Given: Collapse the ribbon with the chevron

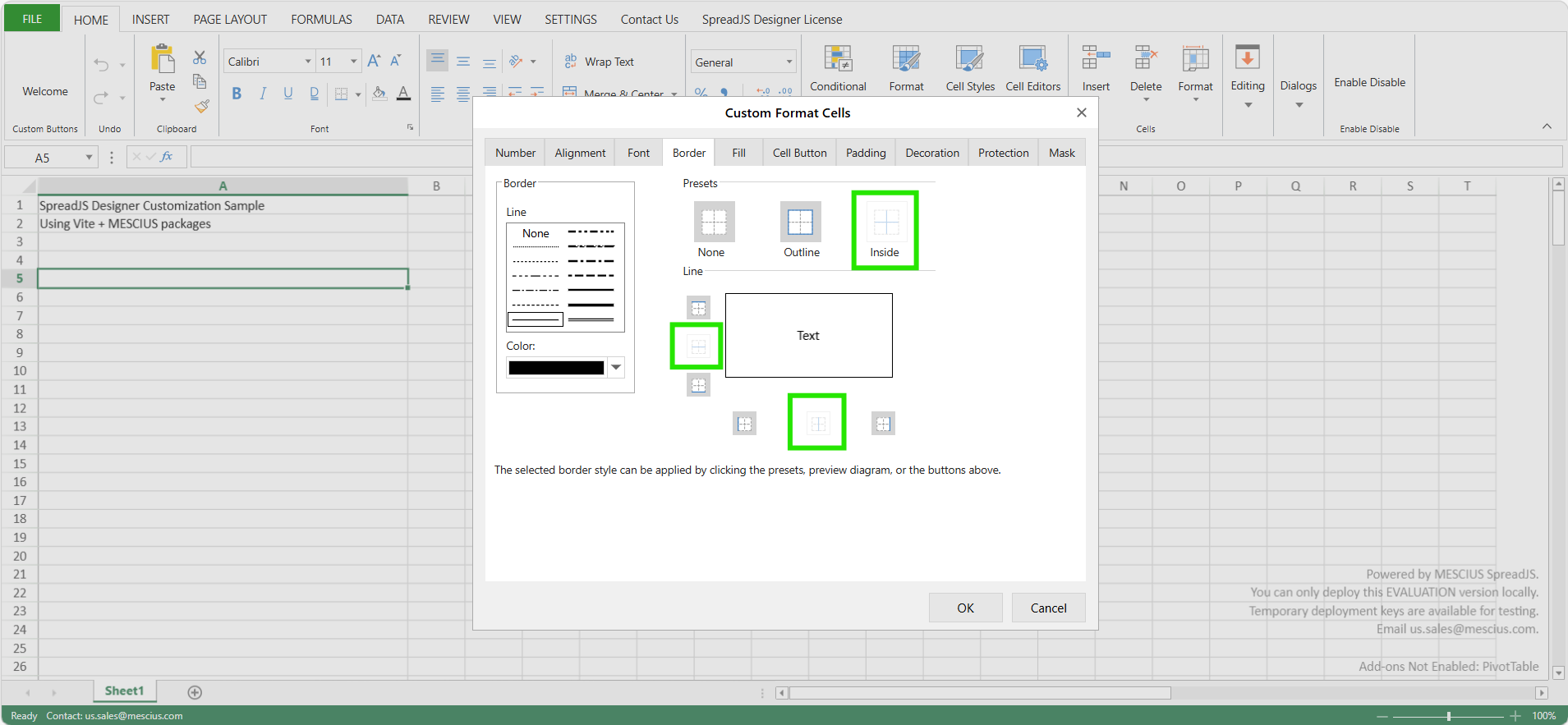Looking at the screenshot, I should pyautogui.click(x=1547, y=126).
